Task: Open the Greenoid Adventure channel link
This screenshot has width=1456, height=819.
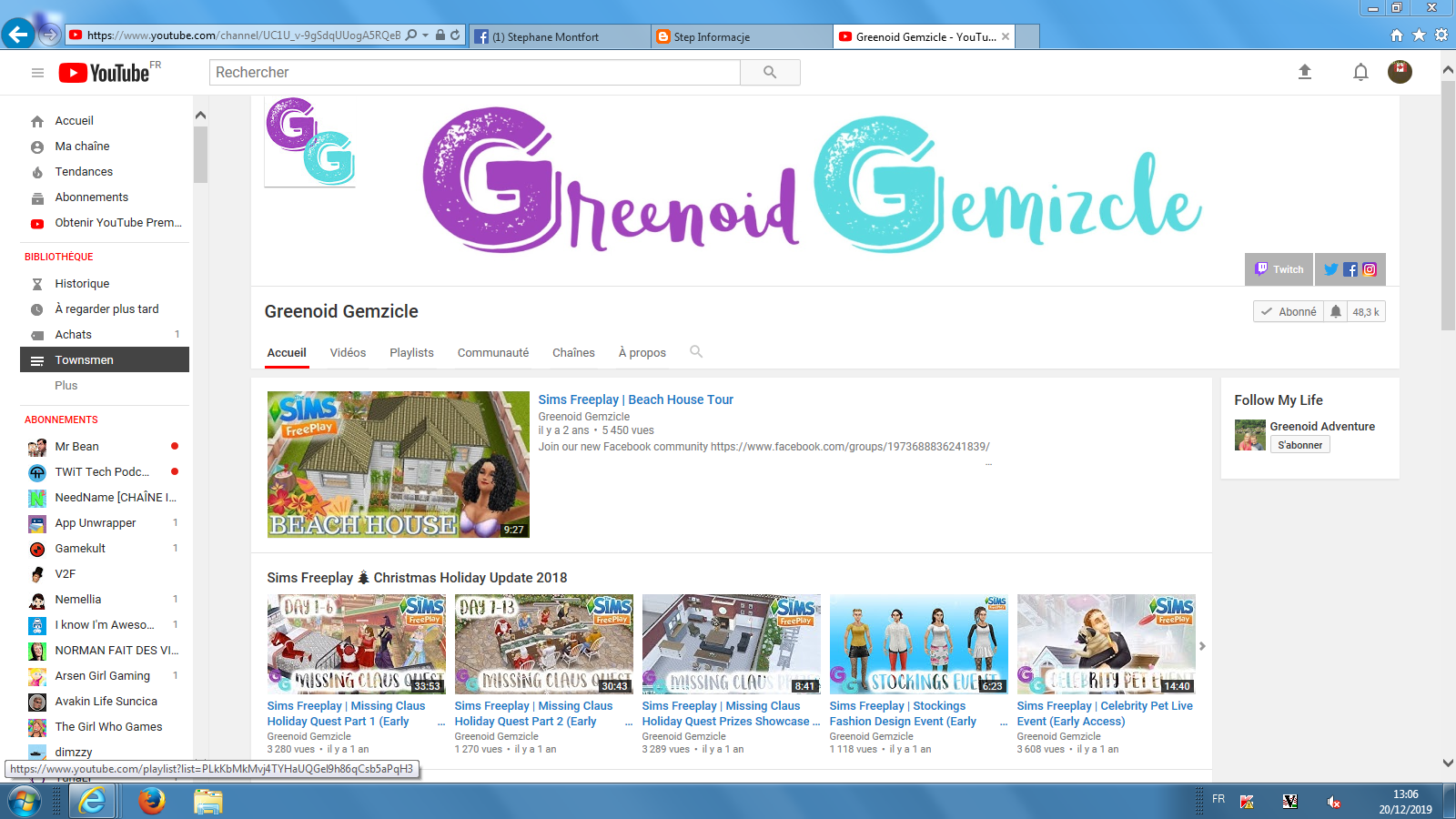Action: click(1322, 427)
